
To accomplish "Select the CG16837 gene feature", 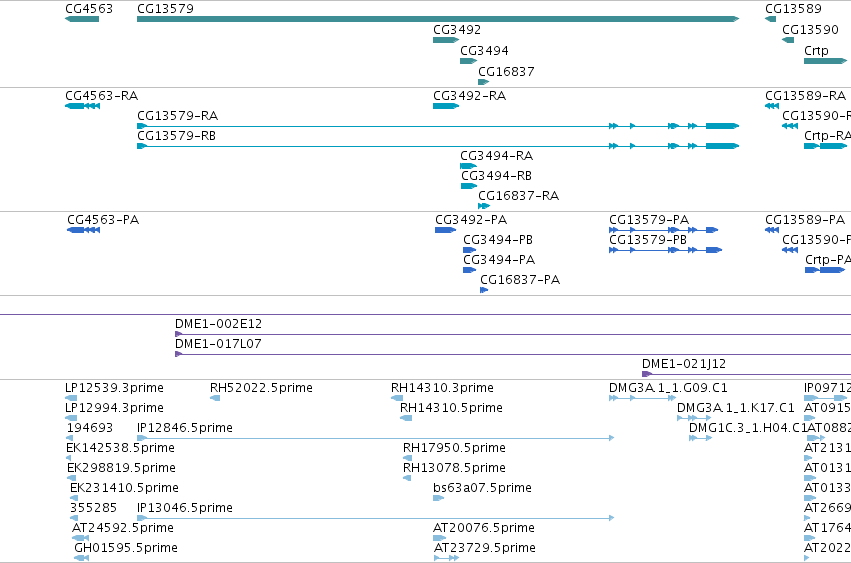I will click(x=483, y=82).
